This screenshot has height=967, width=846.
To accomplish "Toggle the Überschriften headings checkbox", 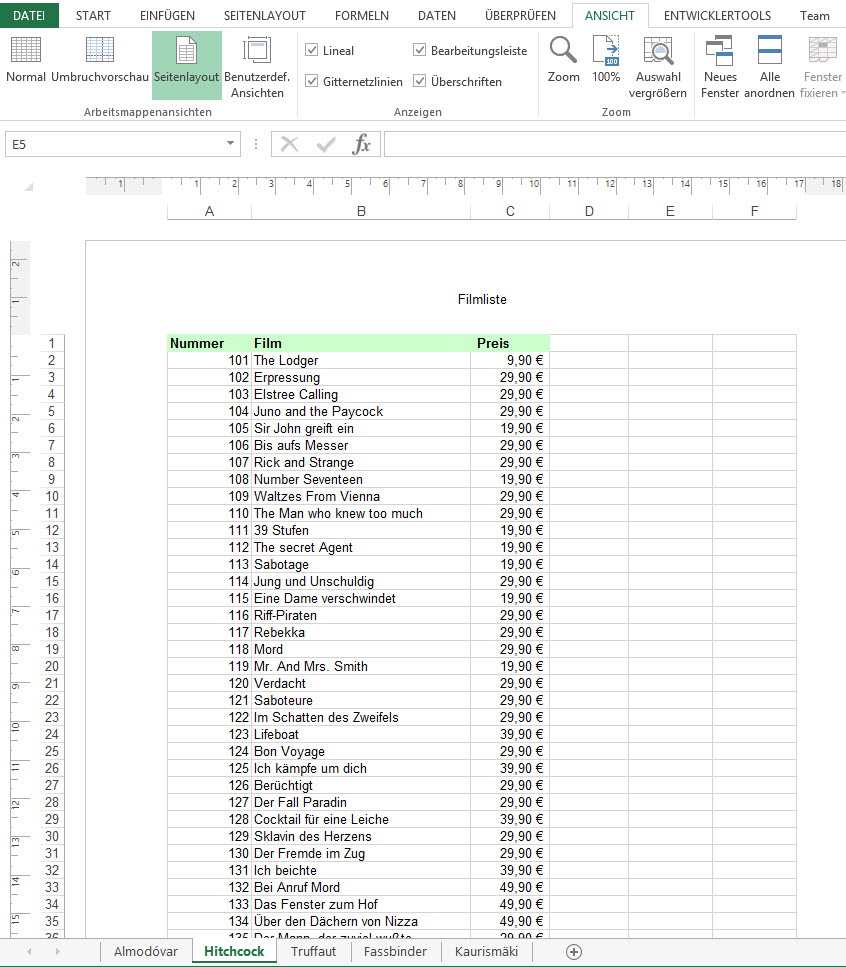I will (x=420, y=82).
